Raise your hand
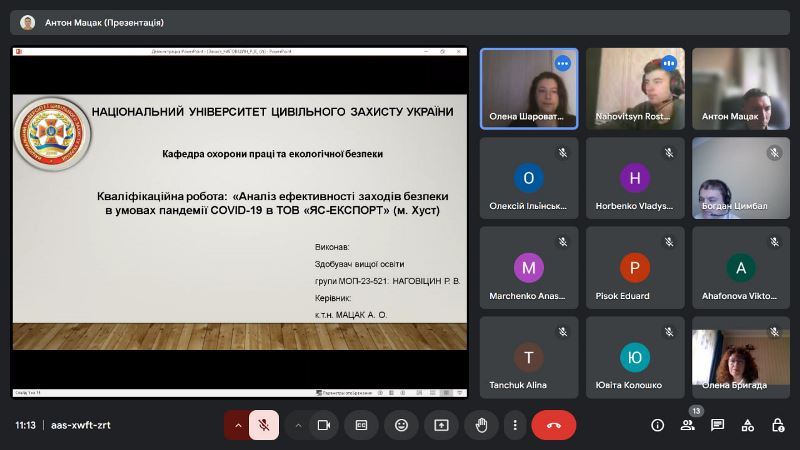 point(481,425)
